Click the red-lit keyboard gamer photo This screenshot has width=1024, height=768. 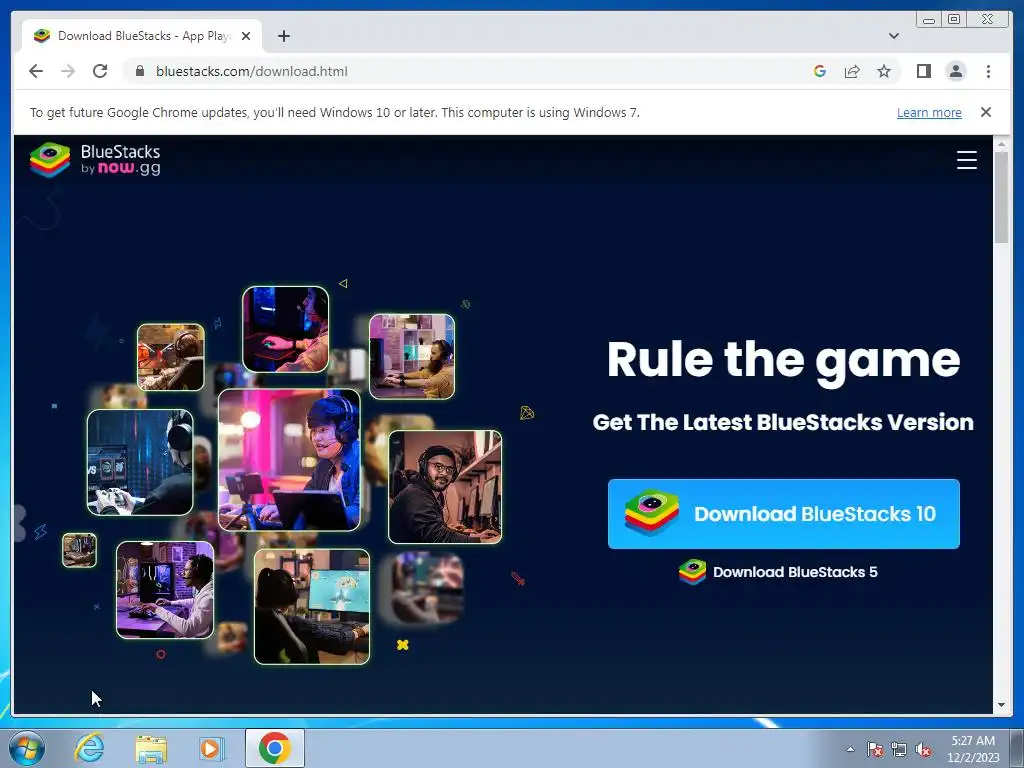coord(285,329)
